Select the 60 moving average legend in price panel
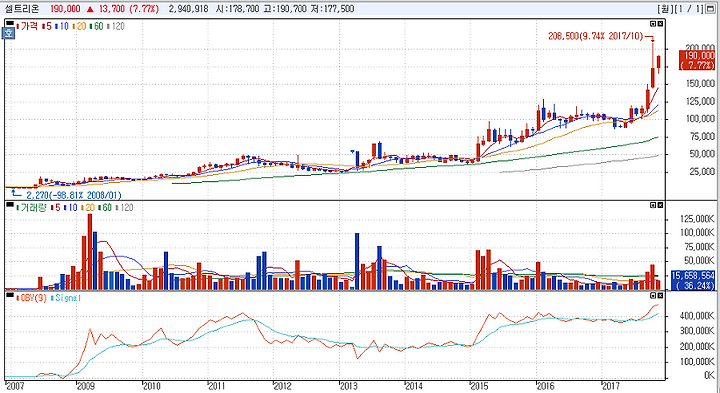Viewport: 720px width, 393px height. click(96, 27)
